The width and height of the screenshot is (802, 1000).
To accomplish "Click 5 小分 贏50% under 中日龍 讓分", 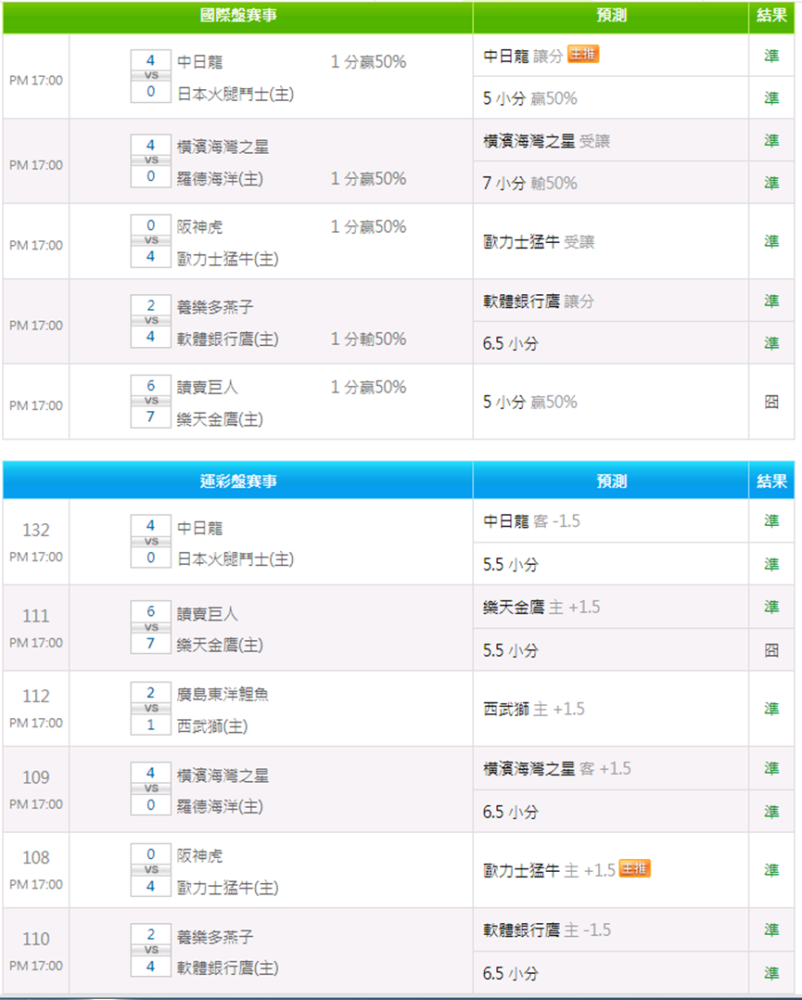I will click(530, 98).
